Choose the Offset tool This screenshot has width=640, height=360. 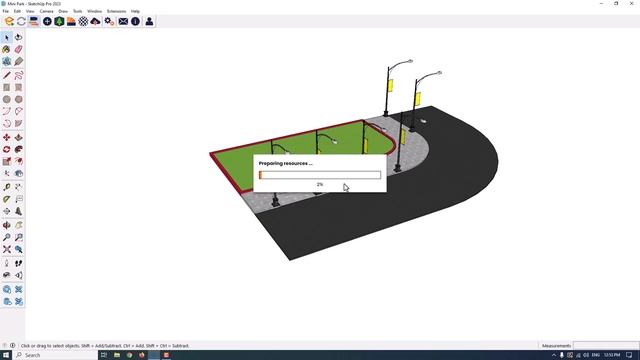point(18,161)
